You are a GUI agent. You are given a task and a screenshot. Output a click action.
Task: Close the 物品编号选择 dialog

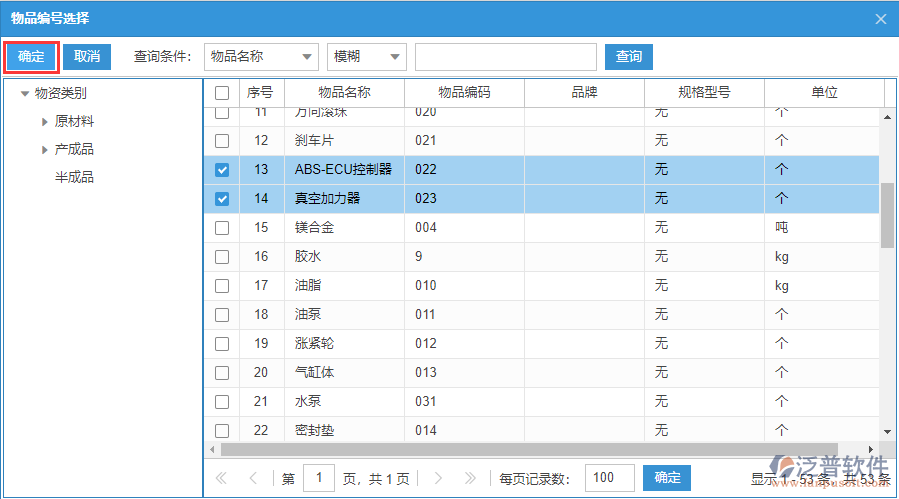click(x=881, y=19)
